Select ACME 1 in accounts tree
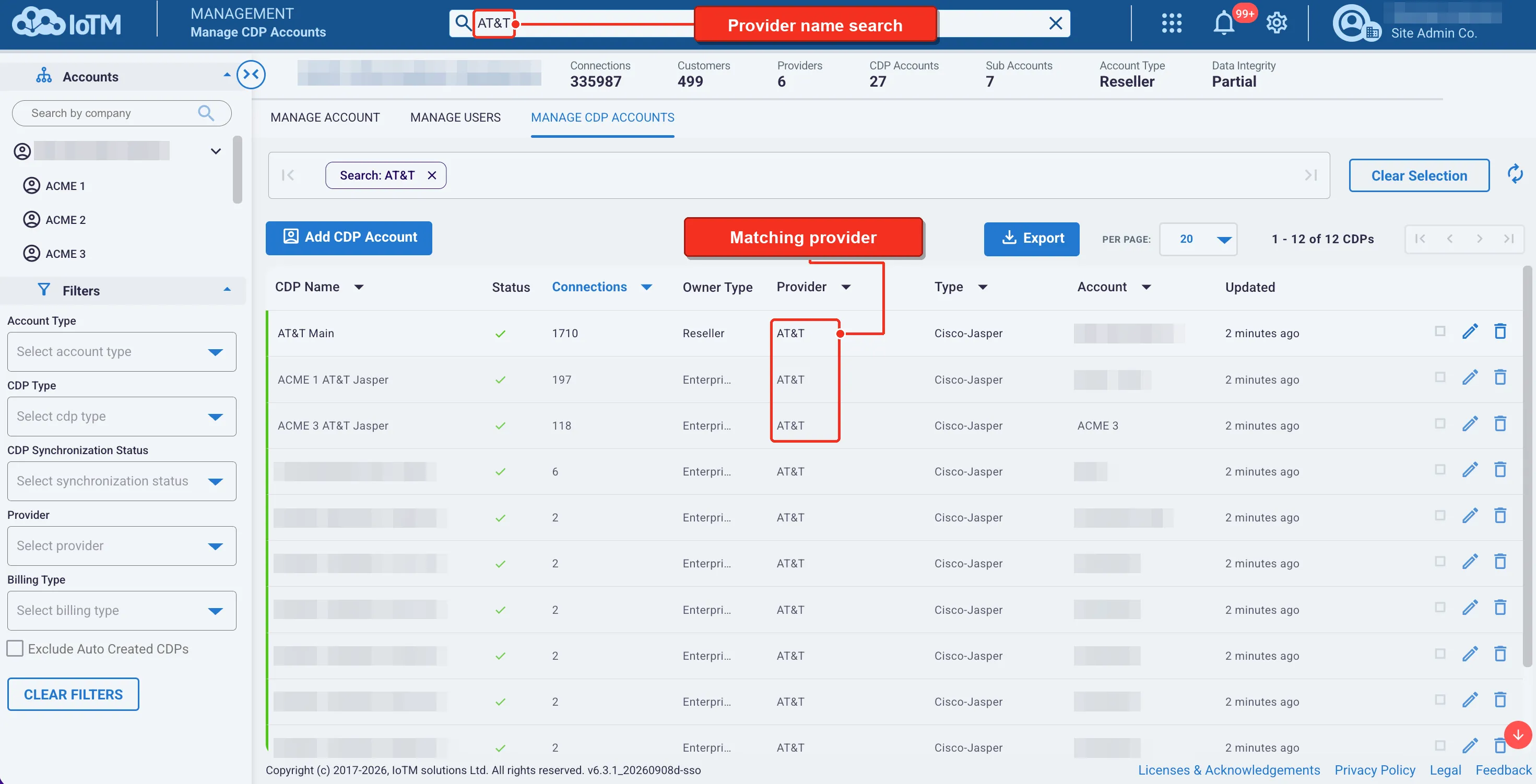Viewport: 1536px width, 784px height. click(65, 186)
